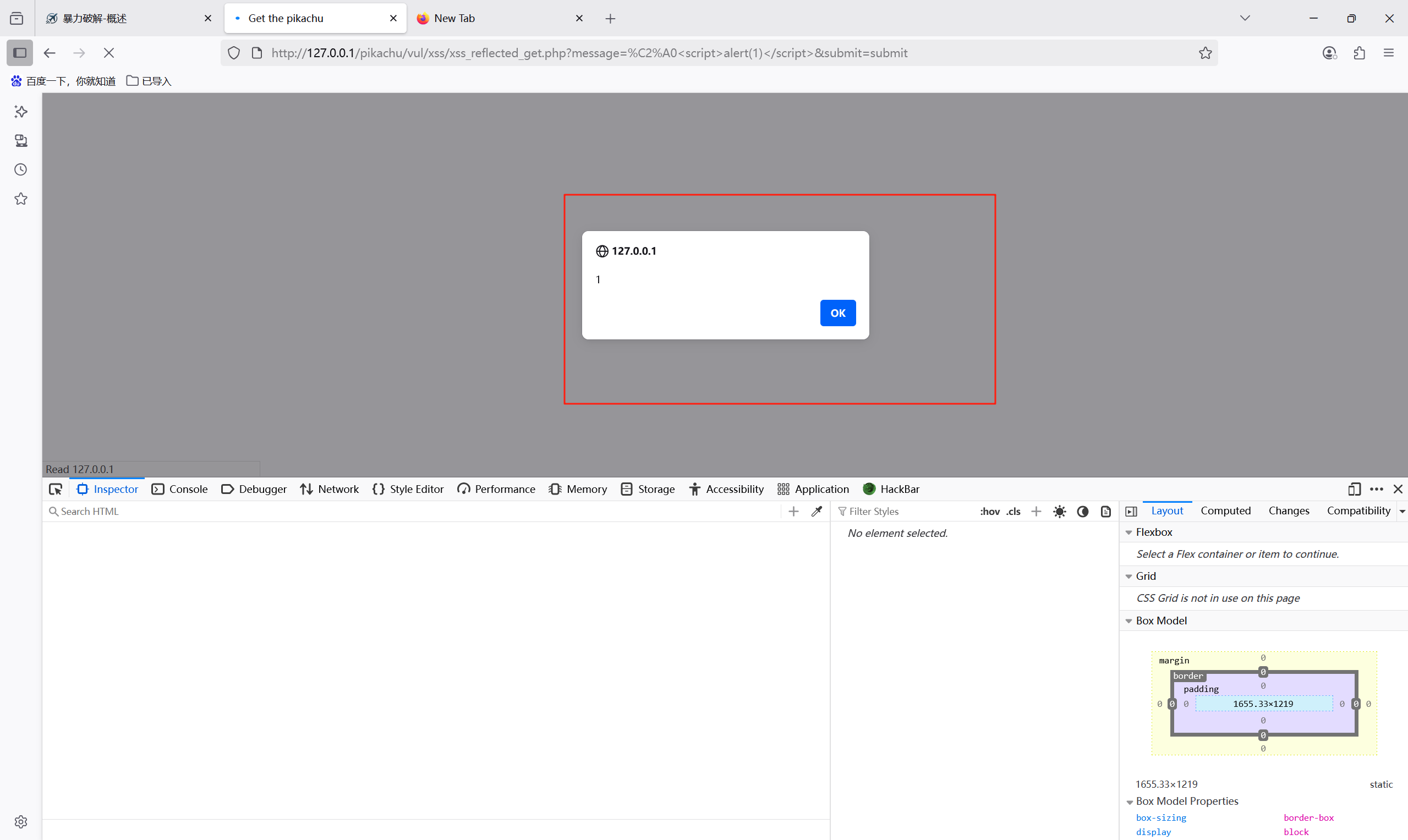Open the 已导入 bookmarks folder

(x=149, y=81)
